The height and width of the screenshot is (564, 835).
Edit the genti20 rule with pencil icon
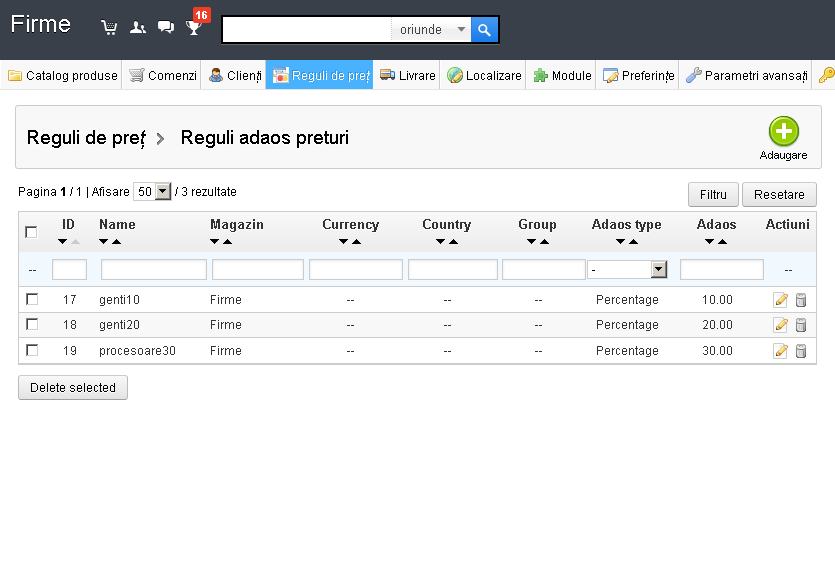coord(781,325)
